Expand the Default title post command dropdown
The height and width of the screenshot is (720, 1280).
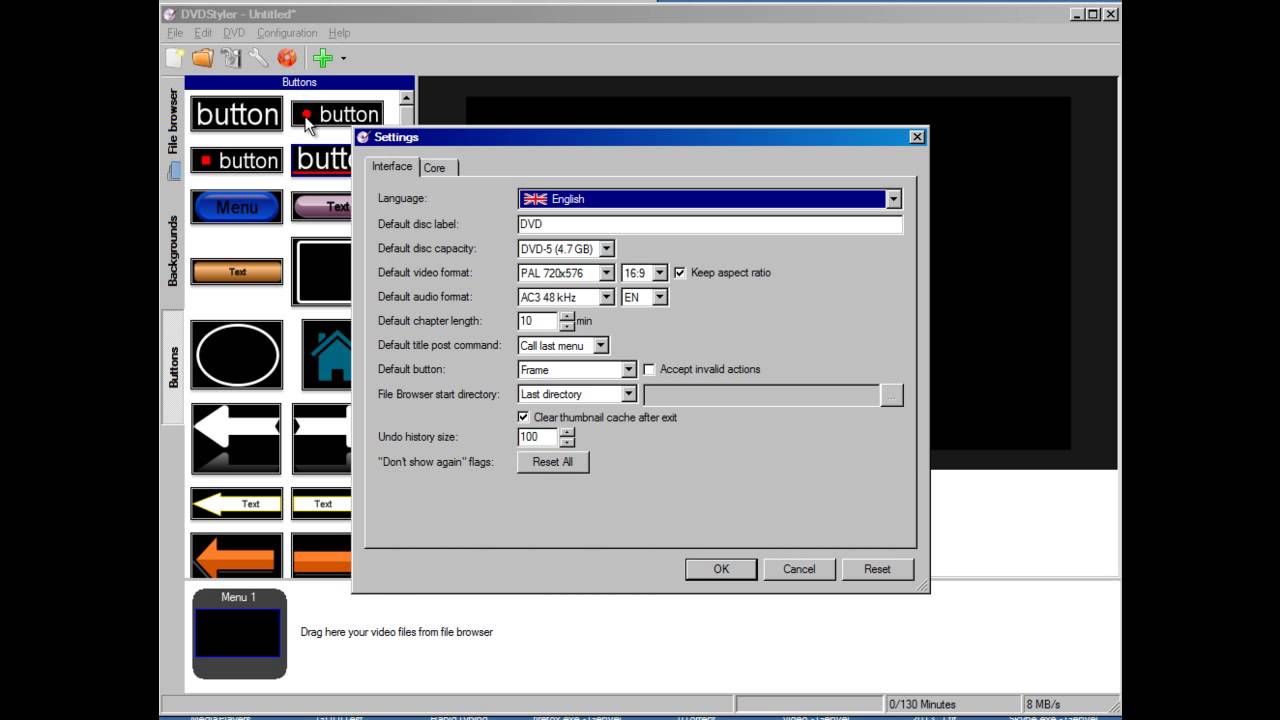[x=601, y=345]
